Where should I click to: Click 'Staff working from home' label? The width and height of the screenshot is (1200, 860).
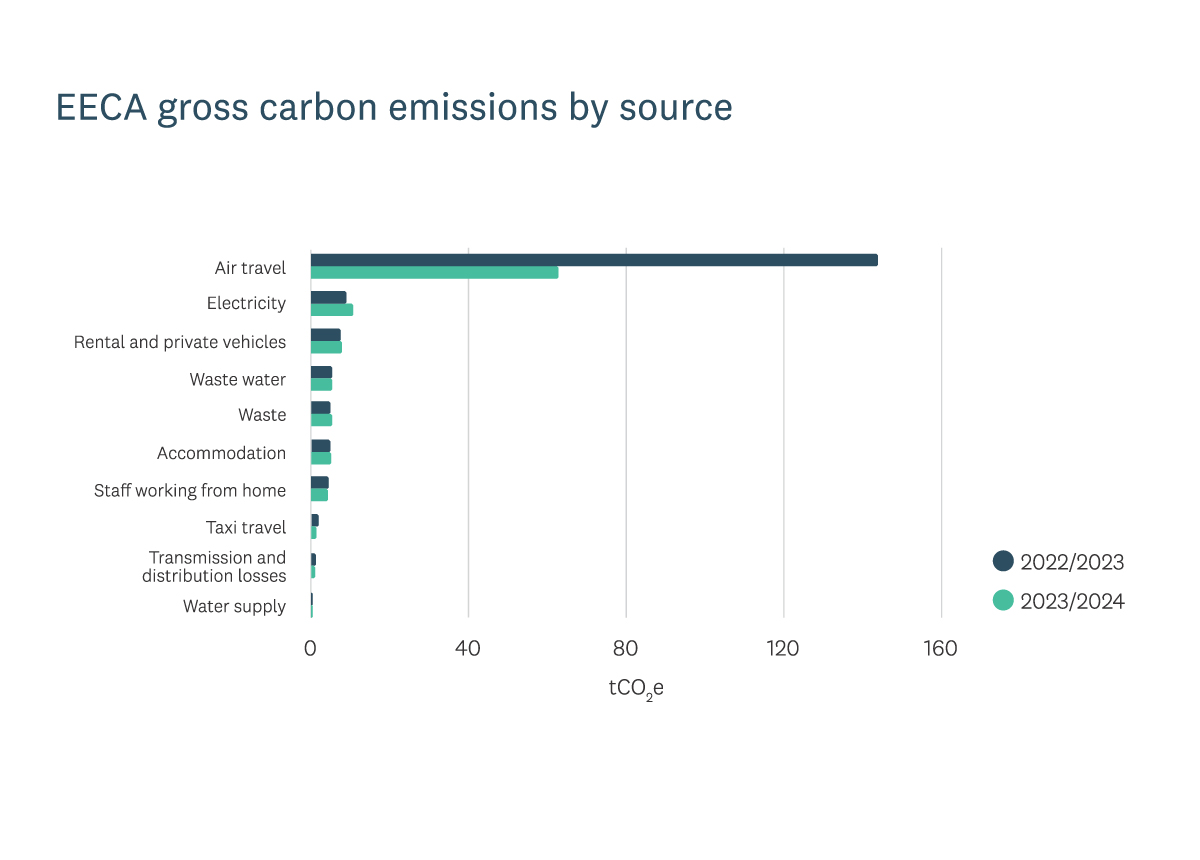coord(190,490)
